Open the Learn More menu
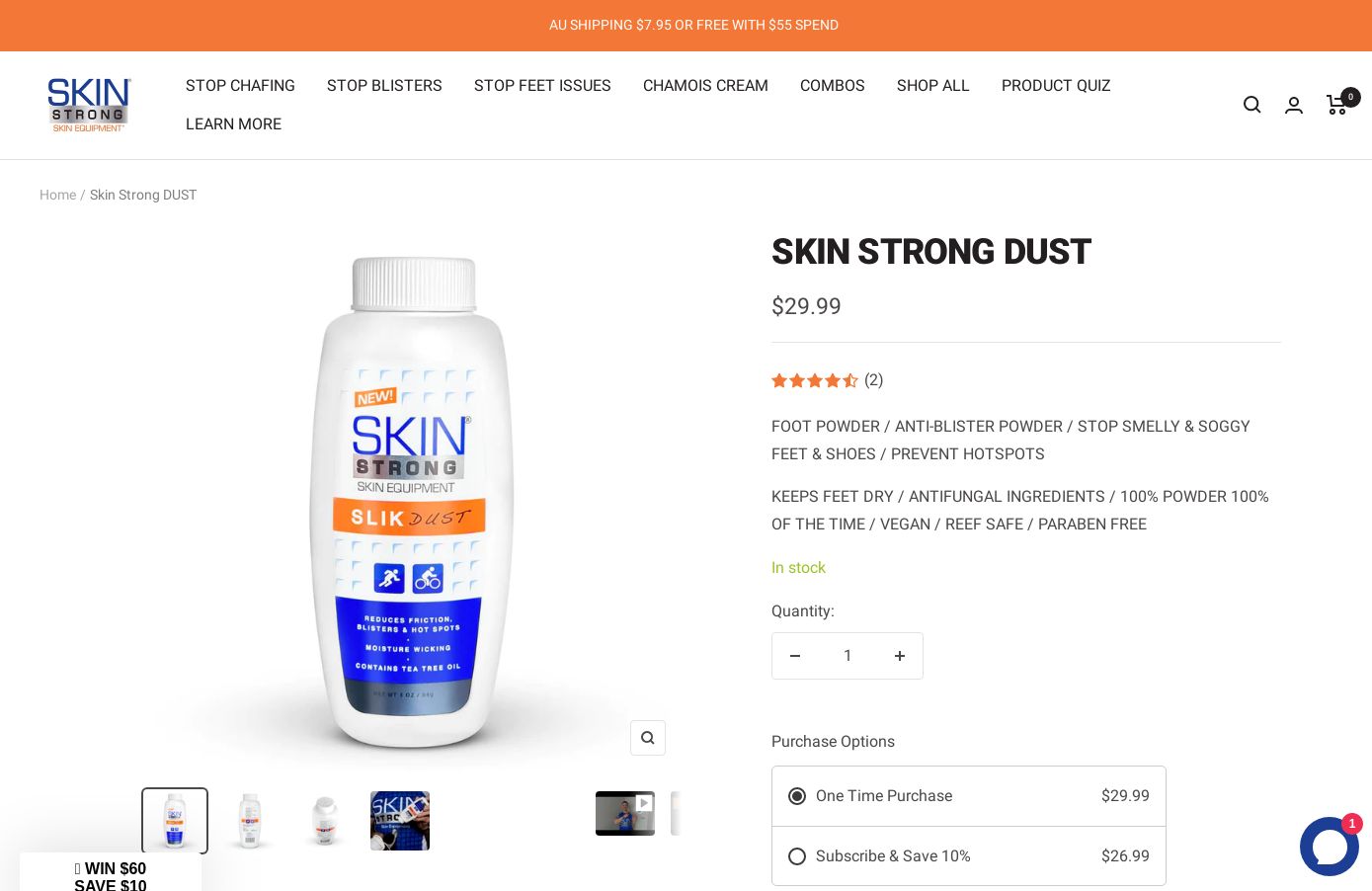Viewport: 1372px width, 891px height. point(233,124)
